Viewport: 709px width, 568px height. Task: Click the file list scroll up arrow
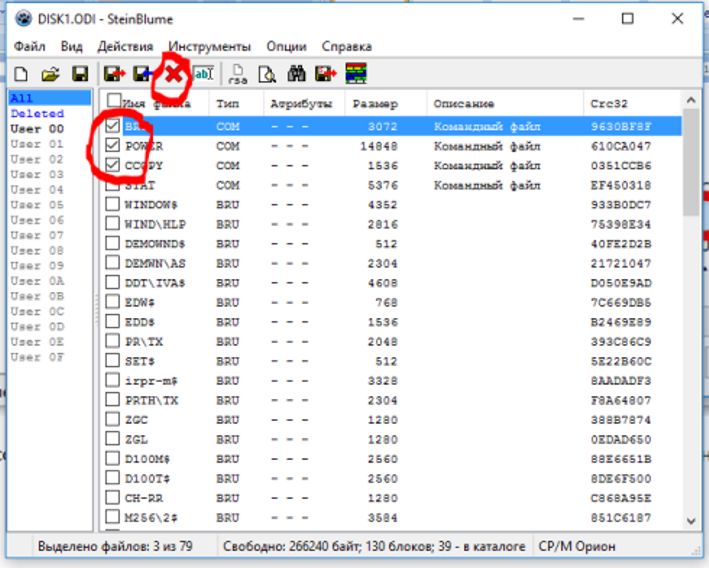pyautogui.click(x=691, y=100)
